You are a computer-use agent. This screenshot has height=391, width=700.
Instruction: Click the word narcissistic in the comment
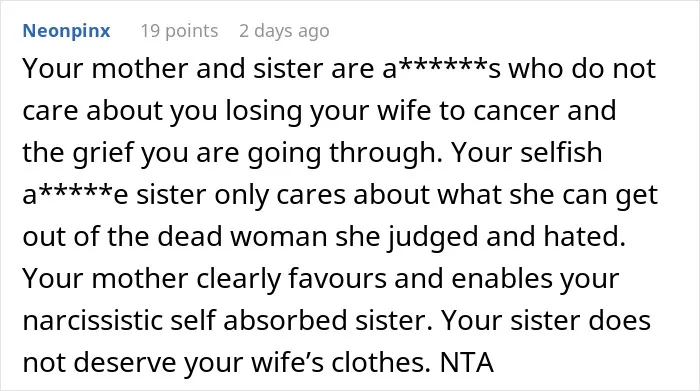[x=92, y=320]
